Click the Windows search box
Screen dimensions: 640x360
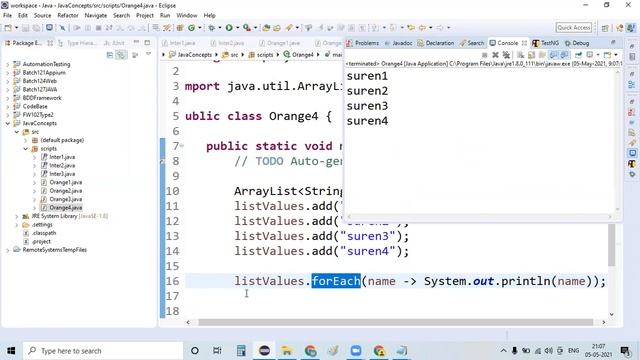(102, 351)
